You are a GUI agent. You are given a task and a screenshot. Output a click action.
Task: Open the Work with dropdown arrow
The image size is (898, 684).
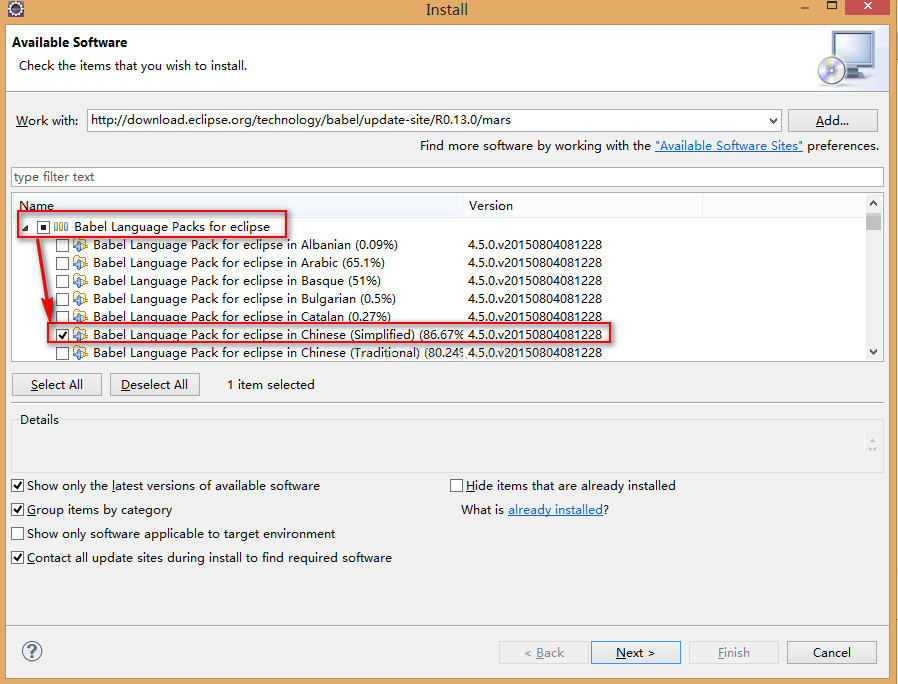[773, 120]
